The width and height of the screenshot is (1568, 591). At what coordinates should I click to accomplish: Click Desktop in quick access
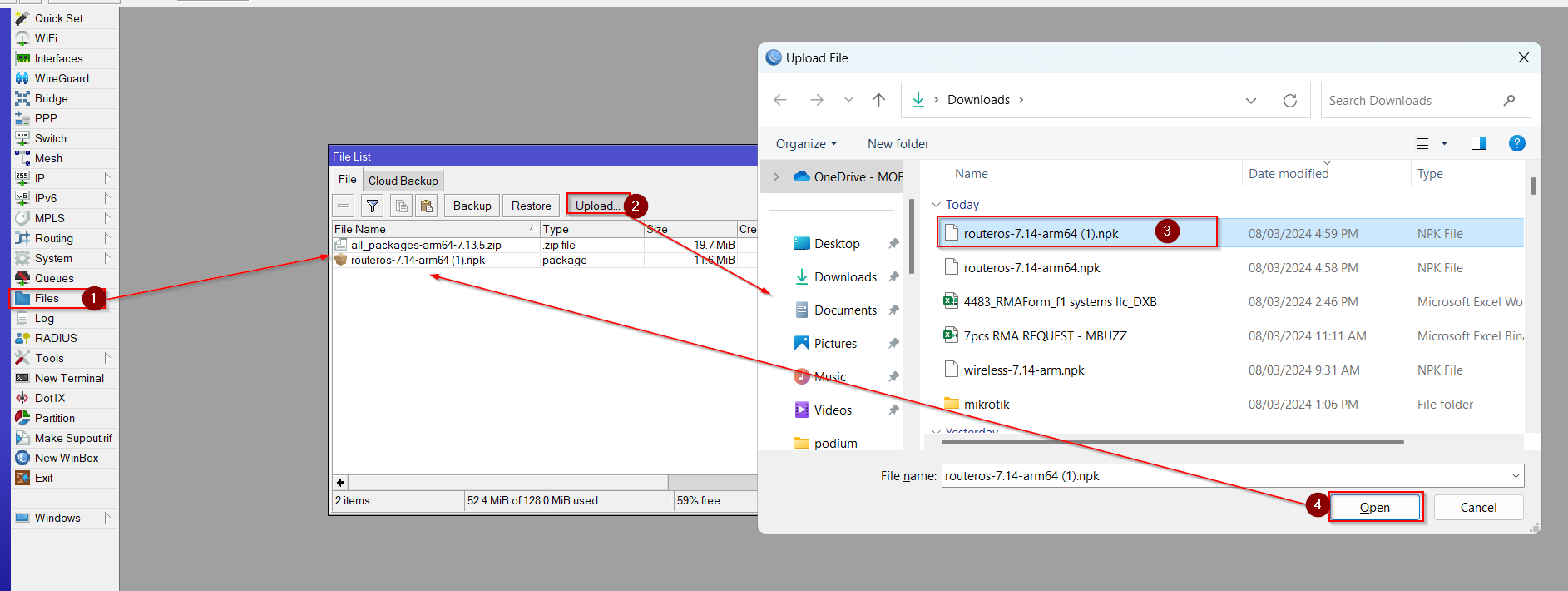click(836, 243)
